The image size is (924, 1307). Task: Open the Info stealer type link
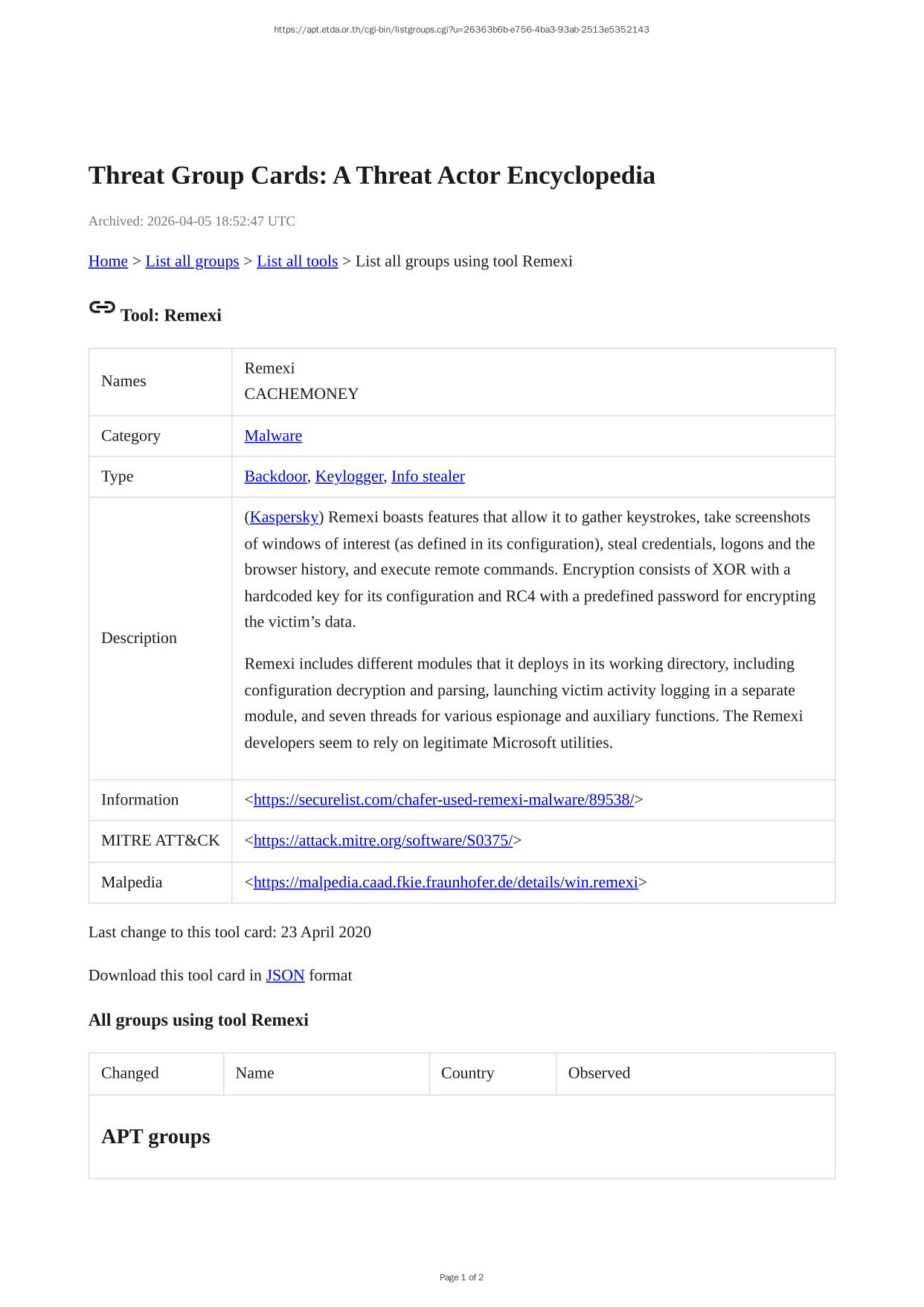pos(428,476)
